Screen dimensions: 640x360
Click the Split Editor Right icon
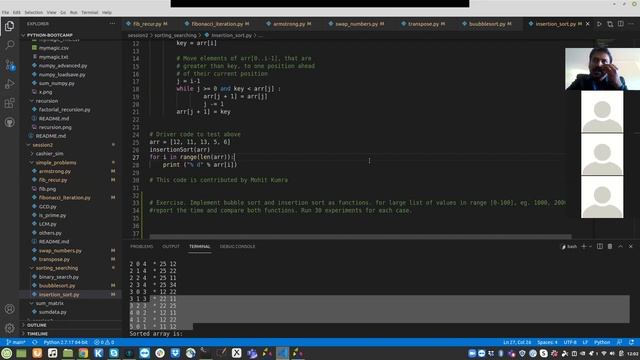click(620, 24)
